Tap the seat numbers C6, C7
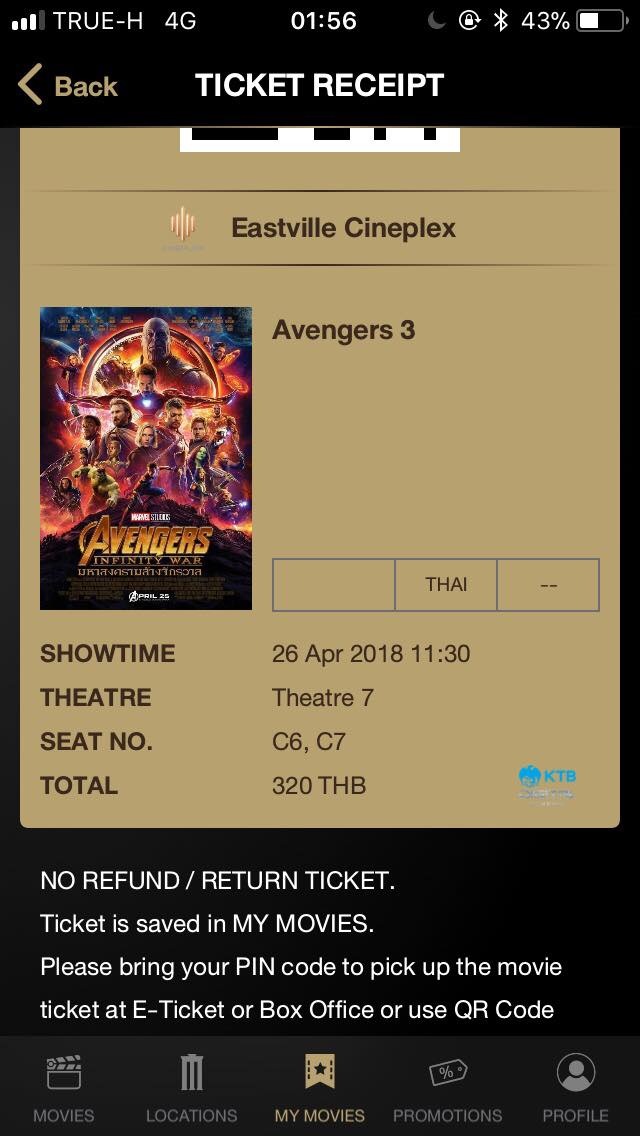Image resolution: width=640 pixels, height=1136 pixels. pyautogui.click(x=309, y=741)
